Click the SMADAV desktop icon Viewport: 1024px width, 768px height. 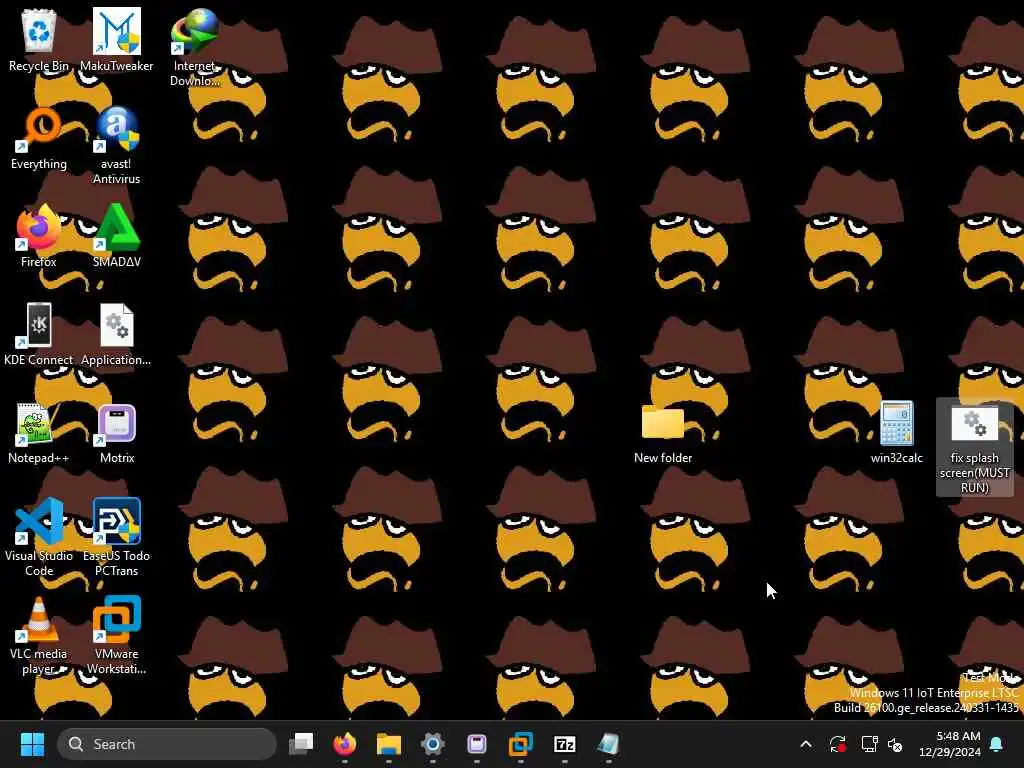(116, 236)
